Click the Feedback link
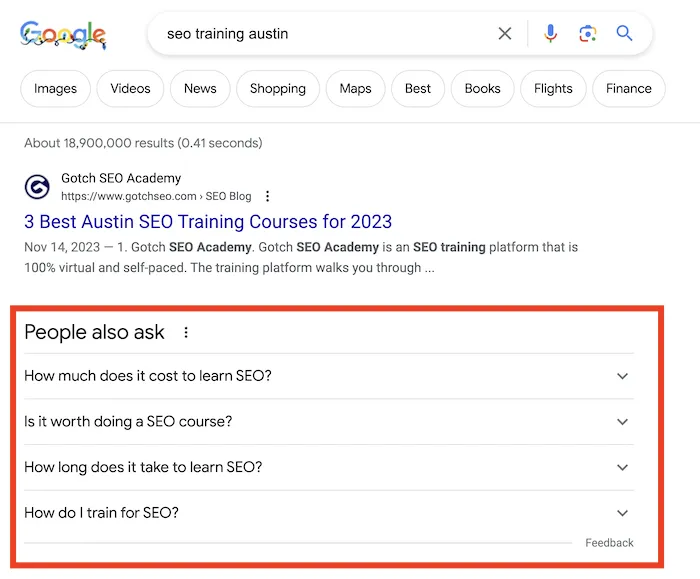700x579 pixels. point(609,543)
